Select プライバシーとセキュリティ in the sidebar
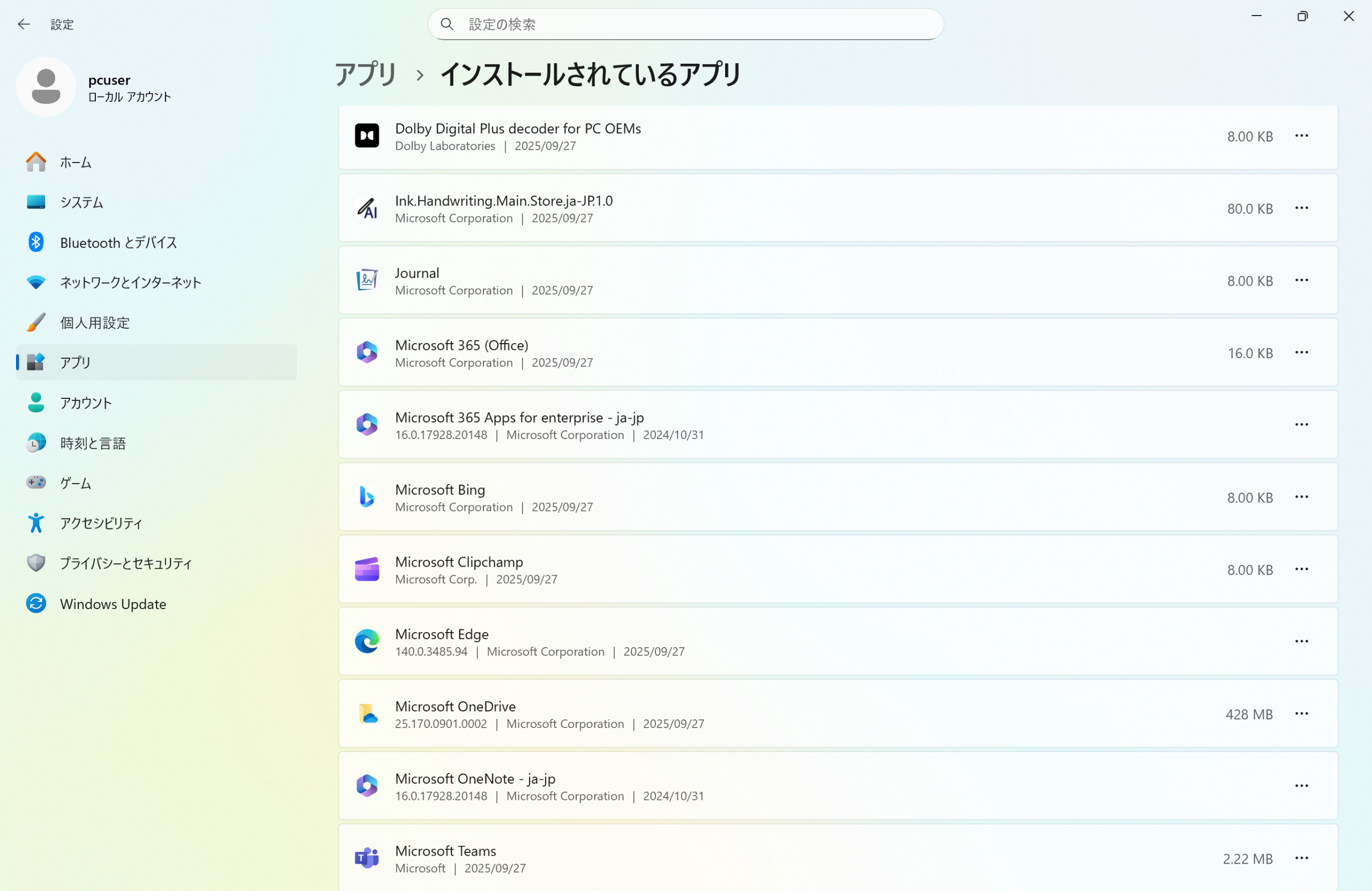Screen dimensions: 1372x891 tap(125, 563)
